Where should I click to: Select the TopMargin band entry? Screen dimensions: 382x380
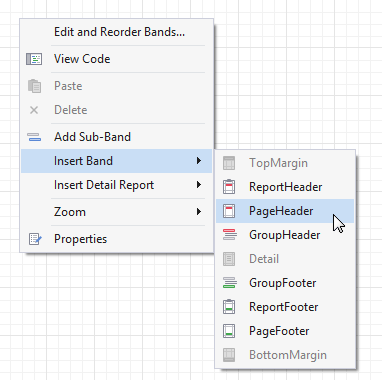coord(285,163)
